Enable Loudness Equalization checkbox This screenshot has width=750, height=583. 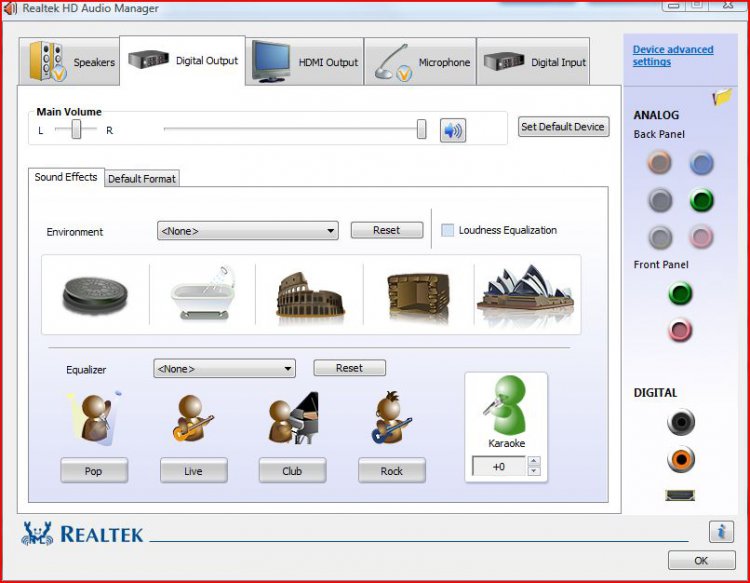click(x=447, y=230)
